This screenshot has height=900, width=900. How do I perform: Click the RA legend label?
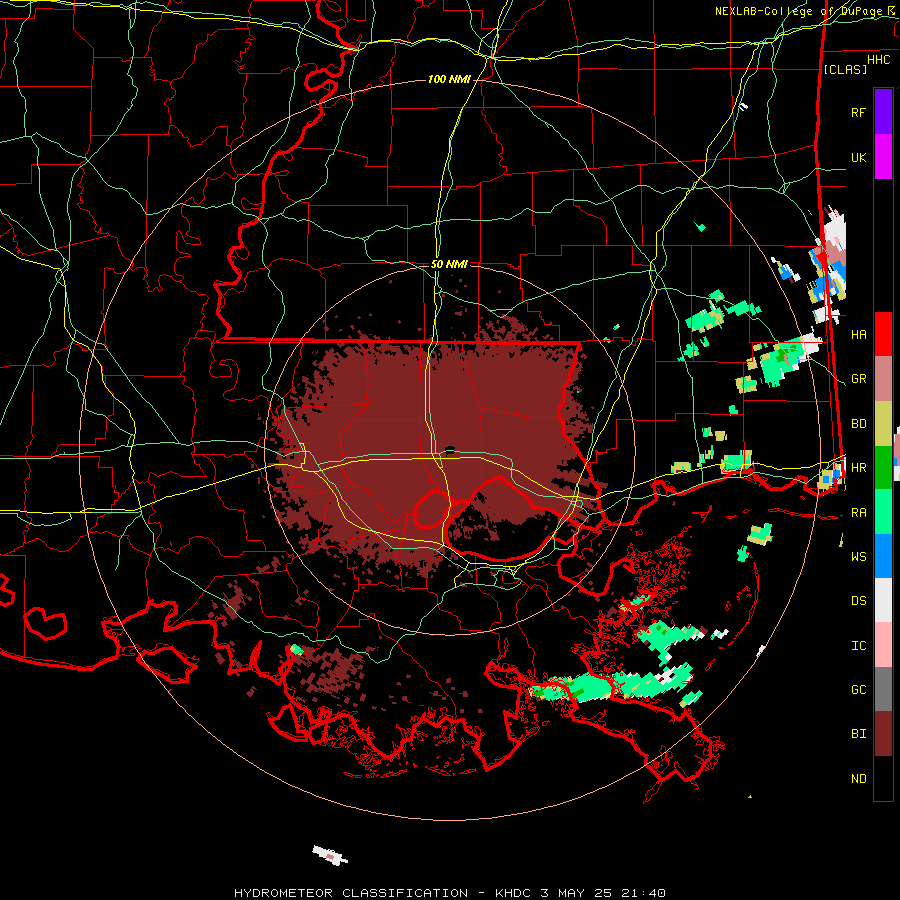[859, 513]
